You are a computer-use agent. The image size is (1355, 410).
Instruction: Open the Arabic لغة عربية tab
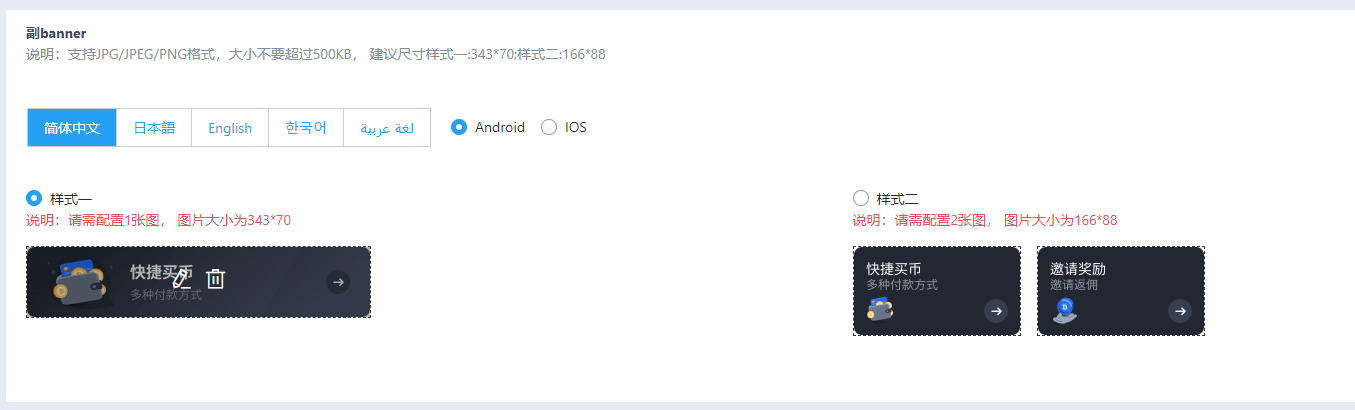coord(387,128)
